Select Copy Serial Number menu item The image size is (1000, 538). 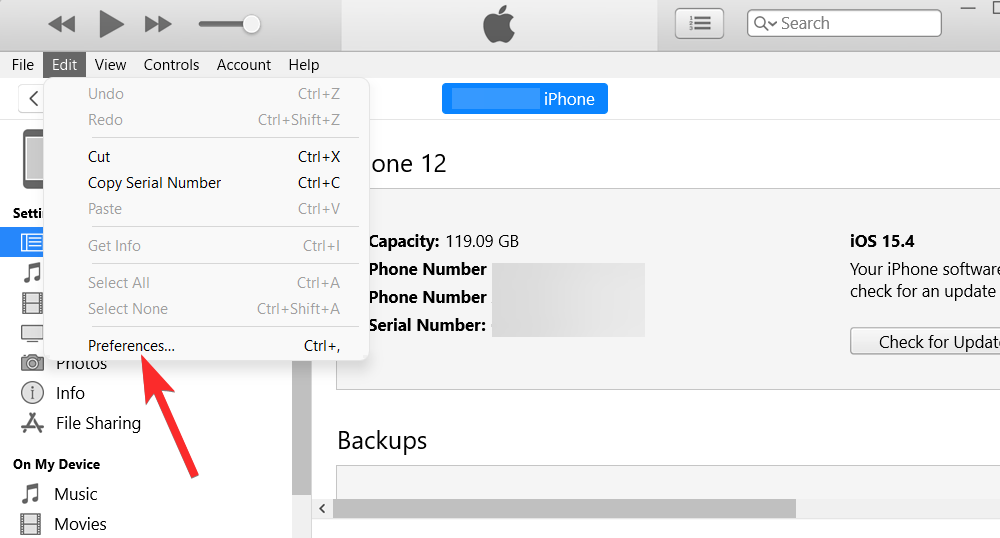pyautogui.click(x=154, y=183)
